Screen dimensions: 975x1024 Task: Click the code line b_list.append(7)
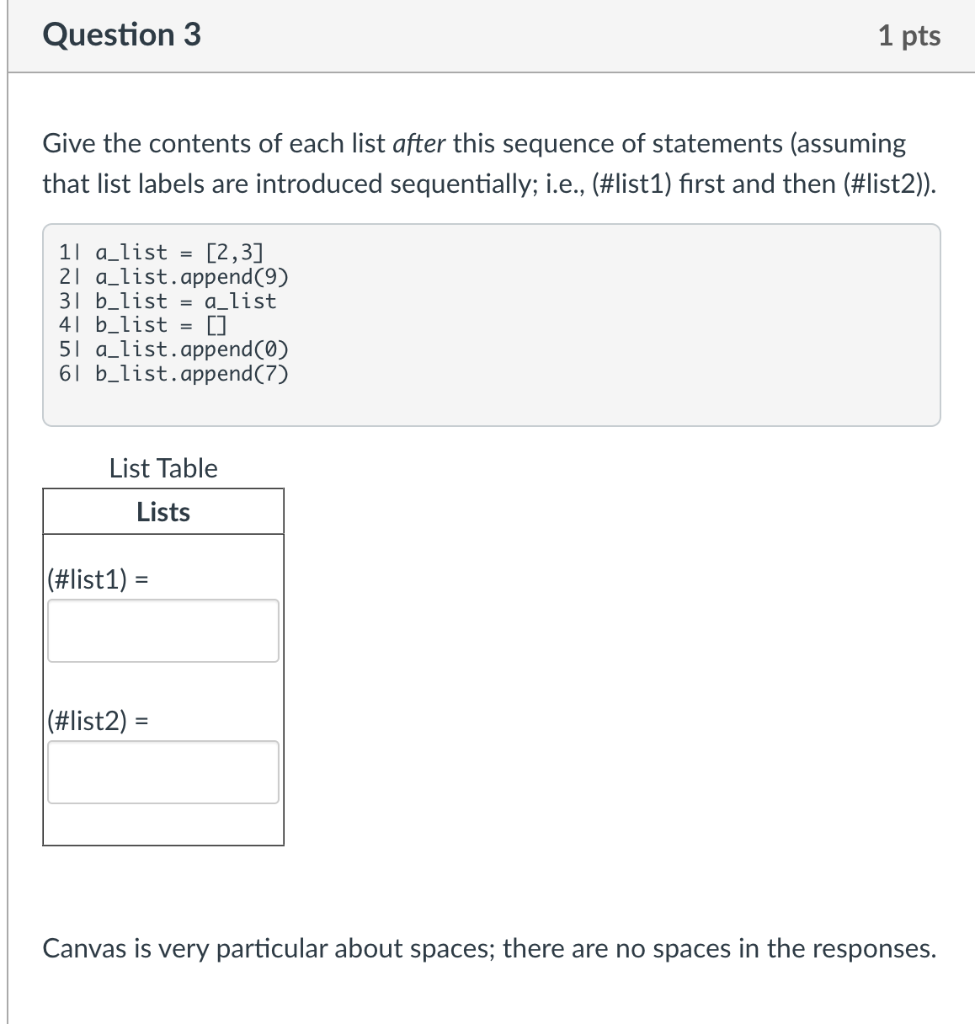(177, 373)
